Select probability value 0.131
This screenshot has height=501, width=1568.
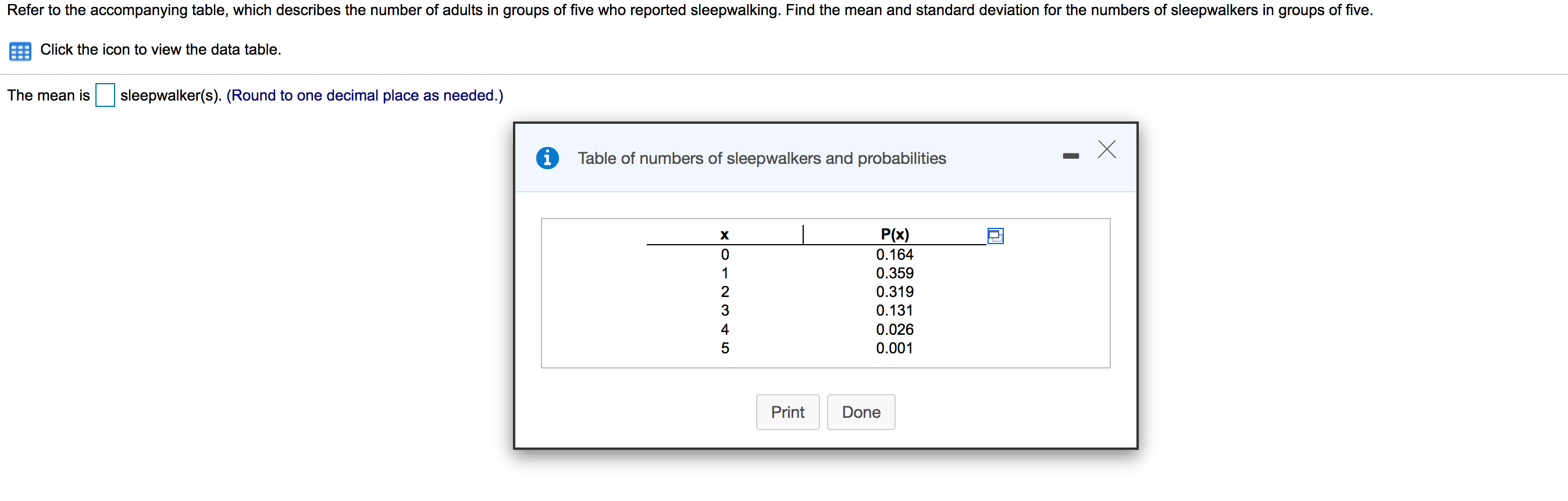894,311
